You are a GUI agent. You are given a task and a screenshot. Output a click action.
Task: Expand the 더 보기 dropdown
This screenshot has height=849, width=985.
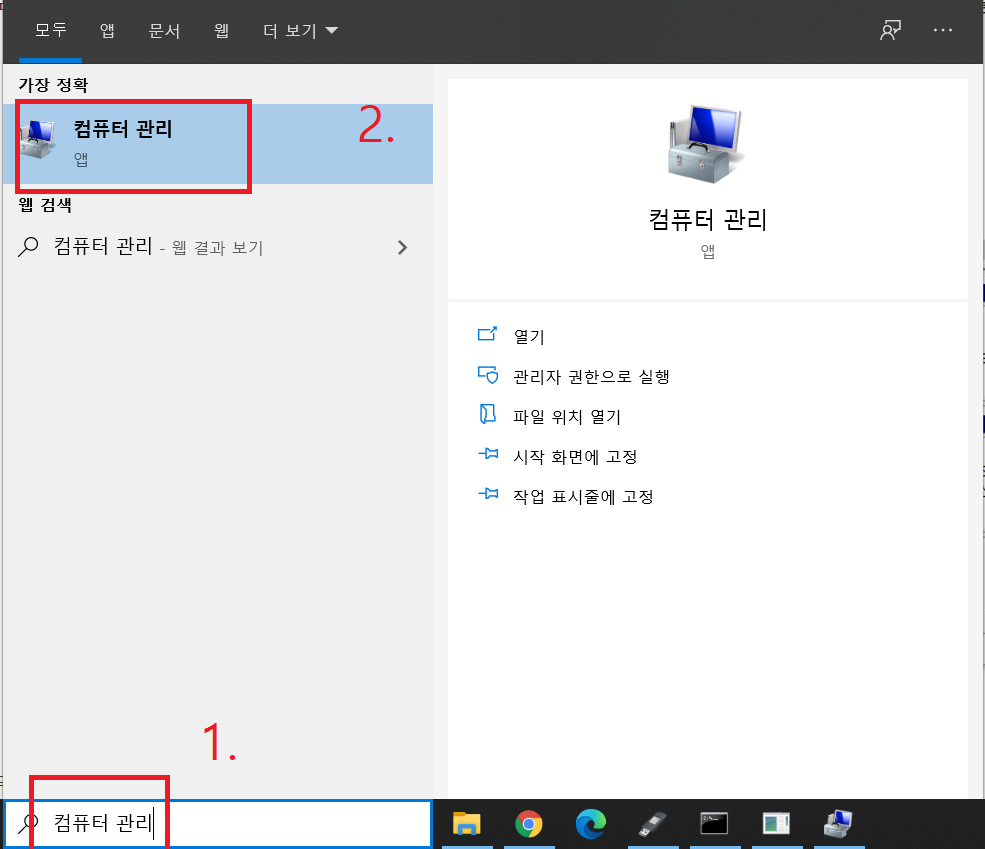point(300,30)
